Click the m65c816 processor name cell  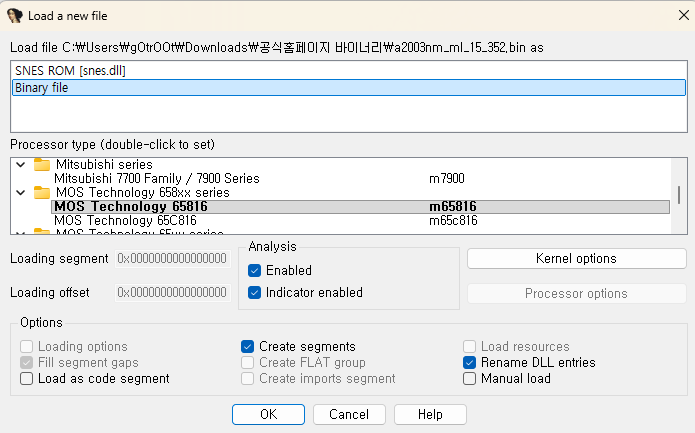pos(453,220)
